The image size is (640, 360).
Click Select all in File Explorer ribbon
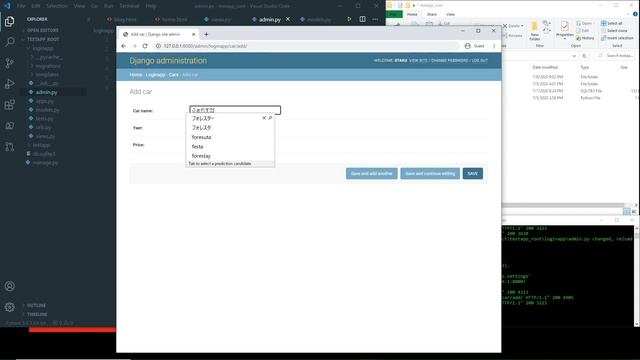tap(611, 23)
